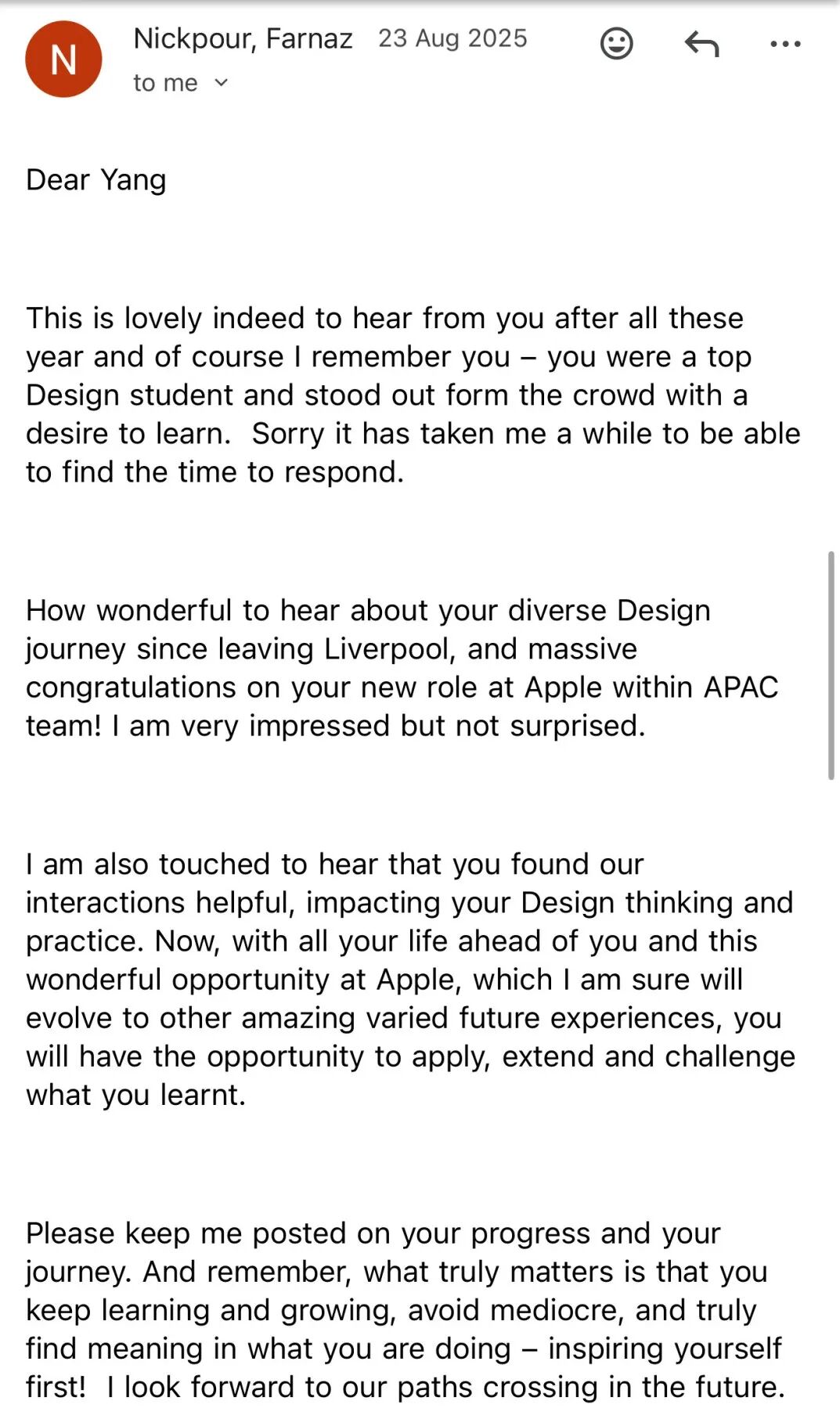Tap the orange N sender avatar

click(x=63, y=60)
